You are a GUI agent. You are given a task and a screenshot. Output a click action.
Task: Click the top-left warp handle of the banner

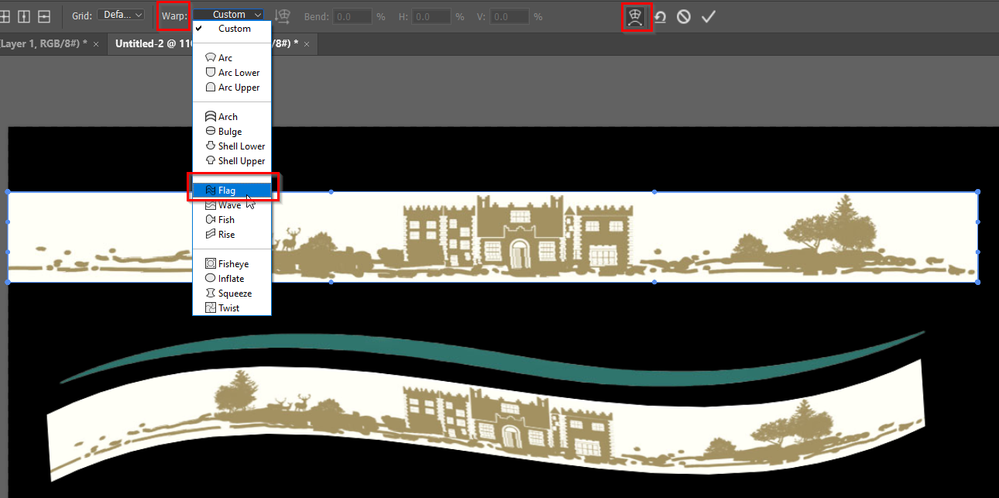8,192
